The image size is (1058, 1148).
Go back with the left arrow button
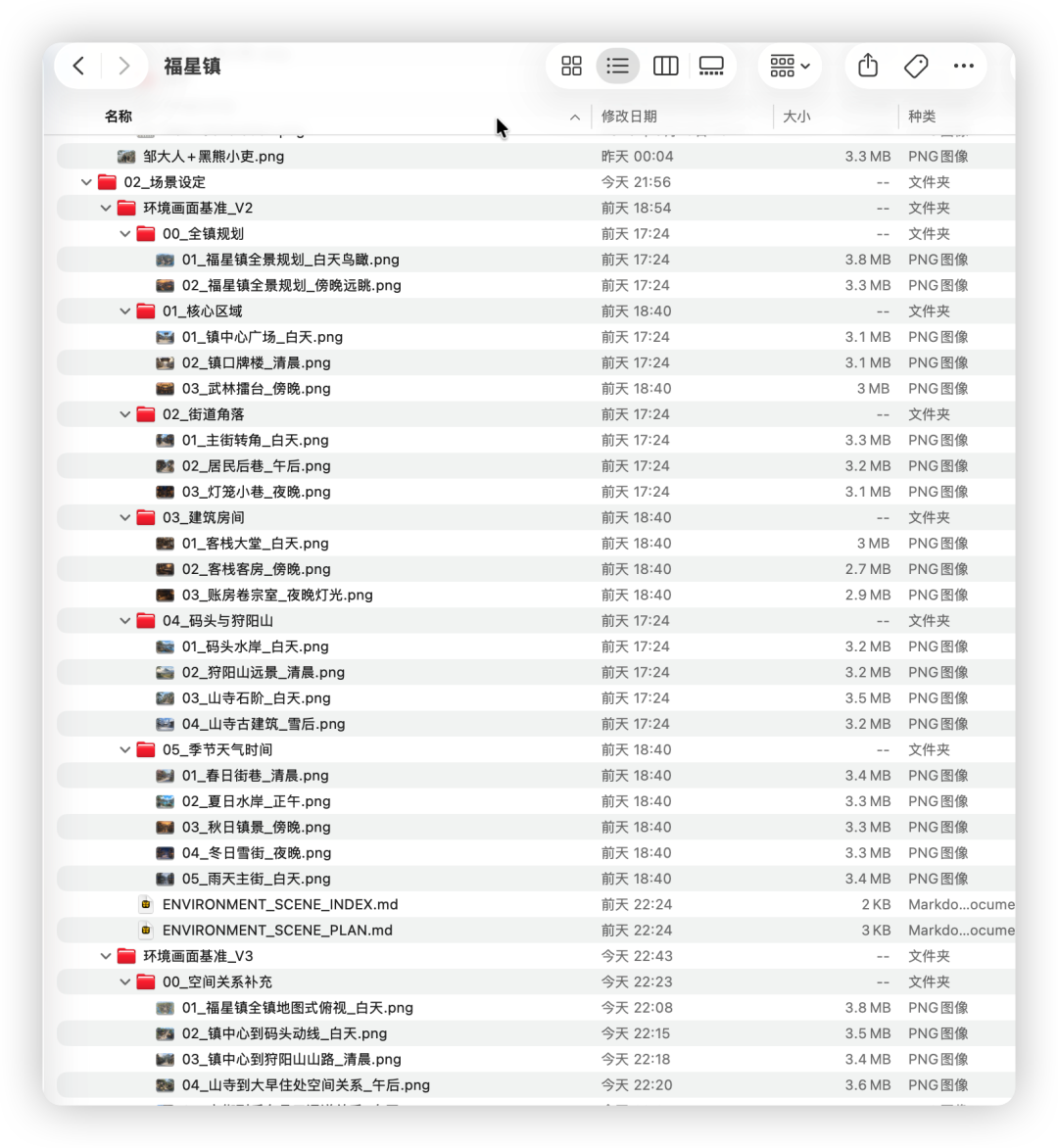point(79,67)
